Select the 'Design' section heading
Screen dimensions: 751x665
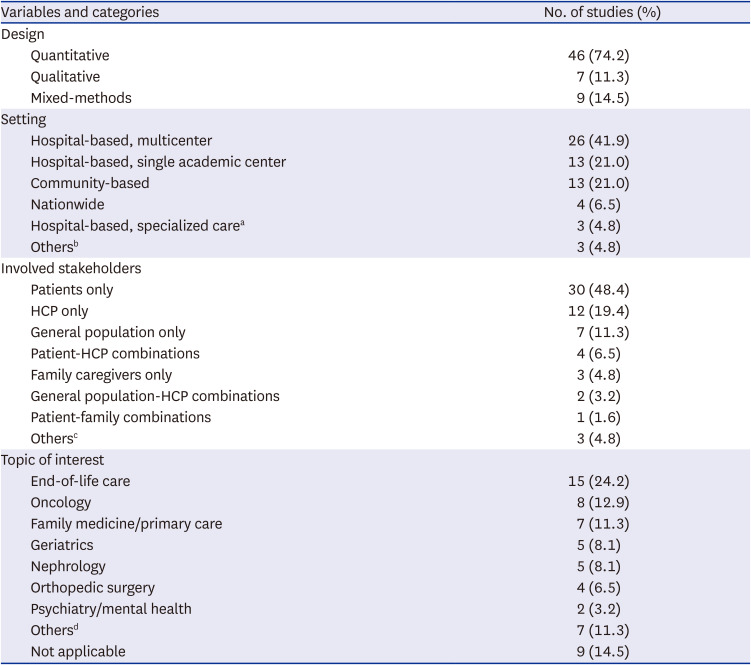pos(23,34)
